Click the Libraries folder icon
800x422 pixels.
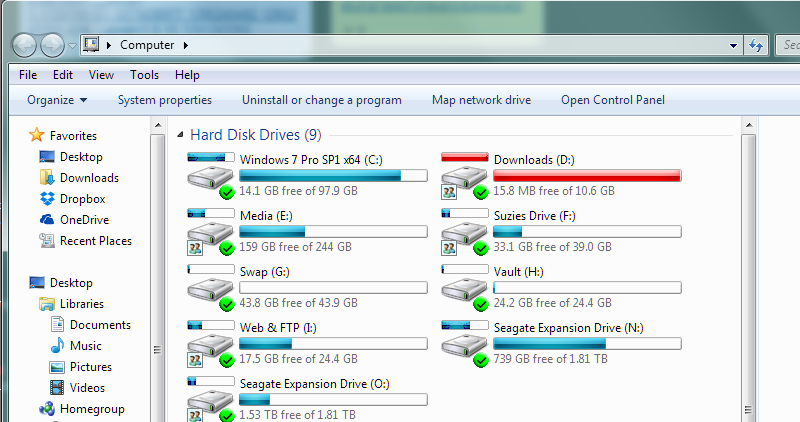click(47, 304)
